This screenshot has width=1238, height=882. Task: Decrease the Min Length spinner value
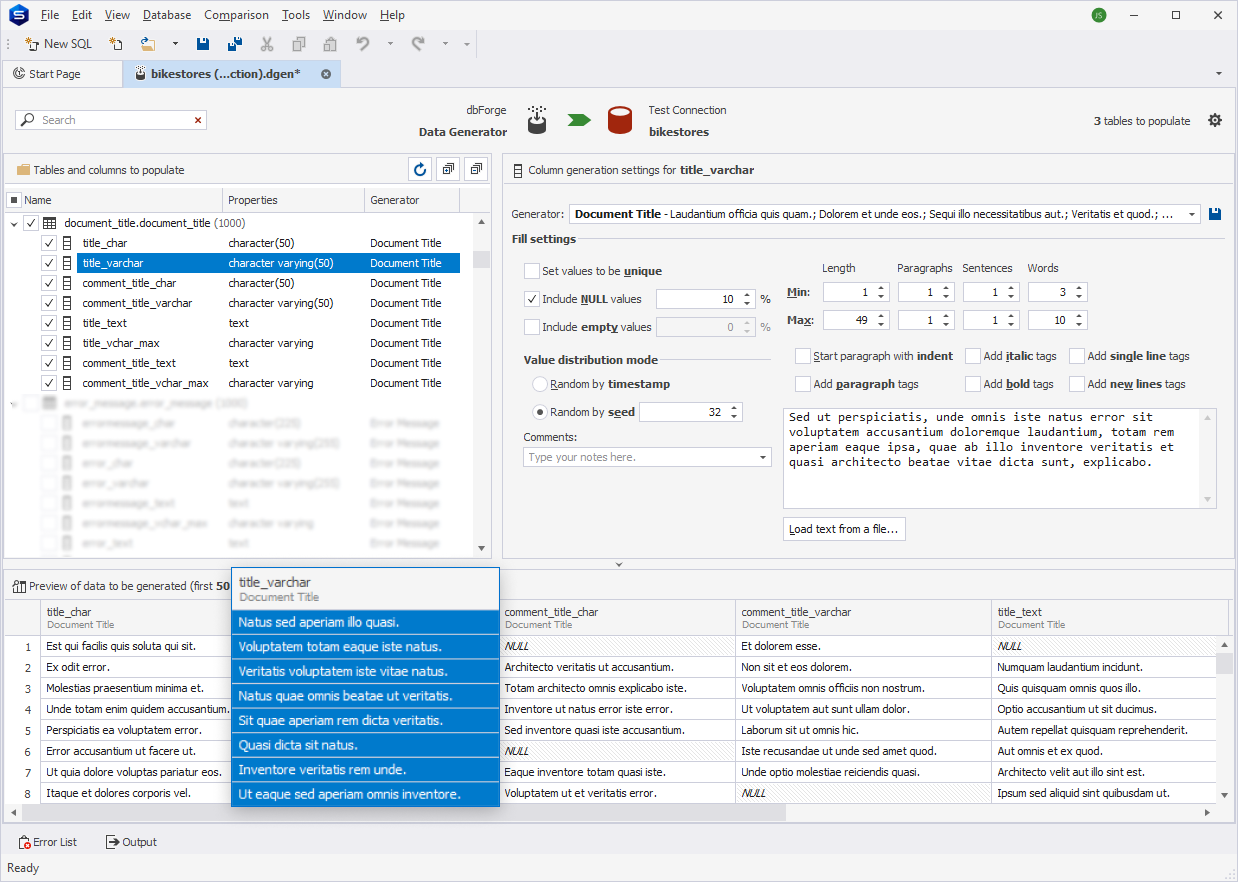click(881, 297)
